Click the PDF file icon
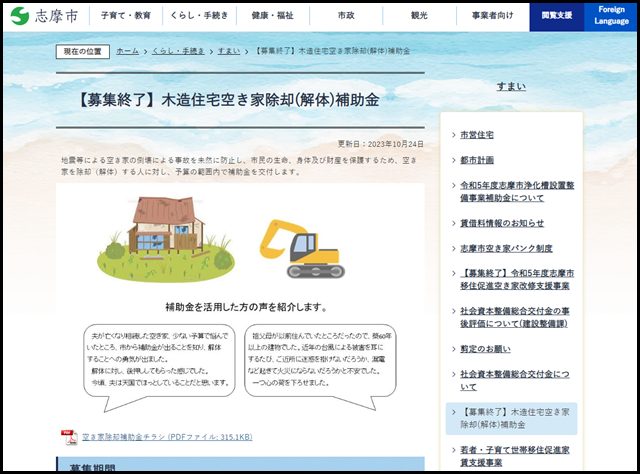Viewport: 640px width, 474px height. point(69,437)
